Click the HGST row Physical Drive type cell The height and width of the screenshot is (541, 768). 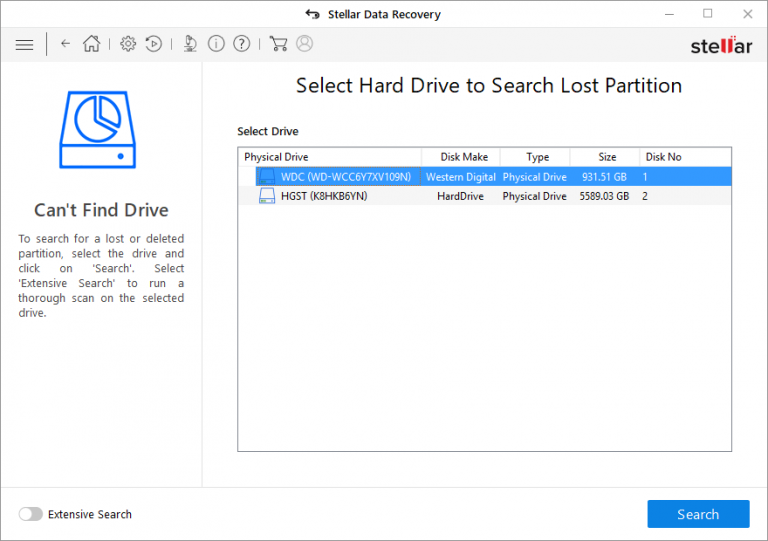534,196
